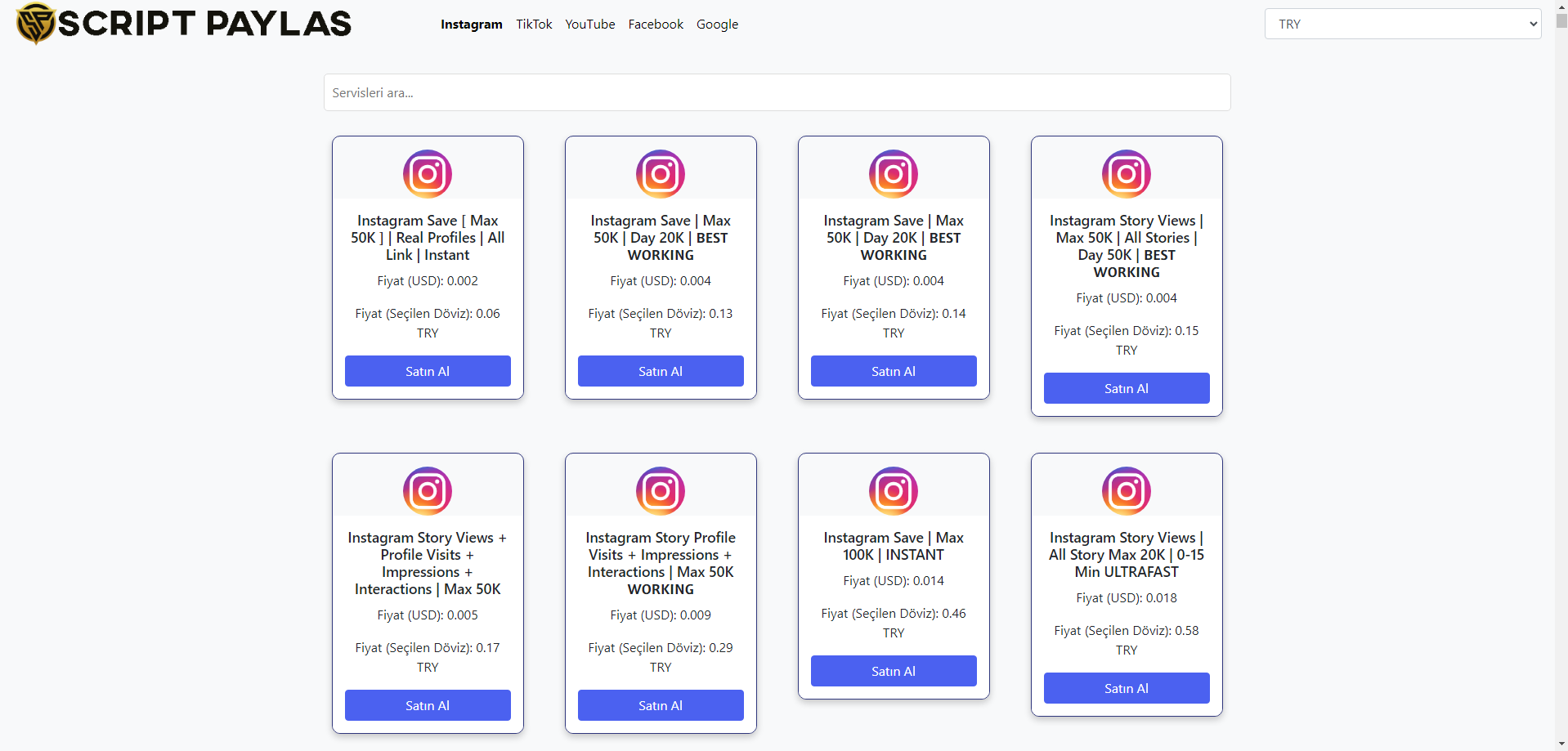
Task: Go to the Facebook nav item
Action: click(656, 25)
